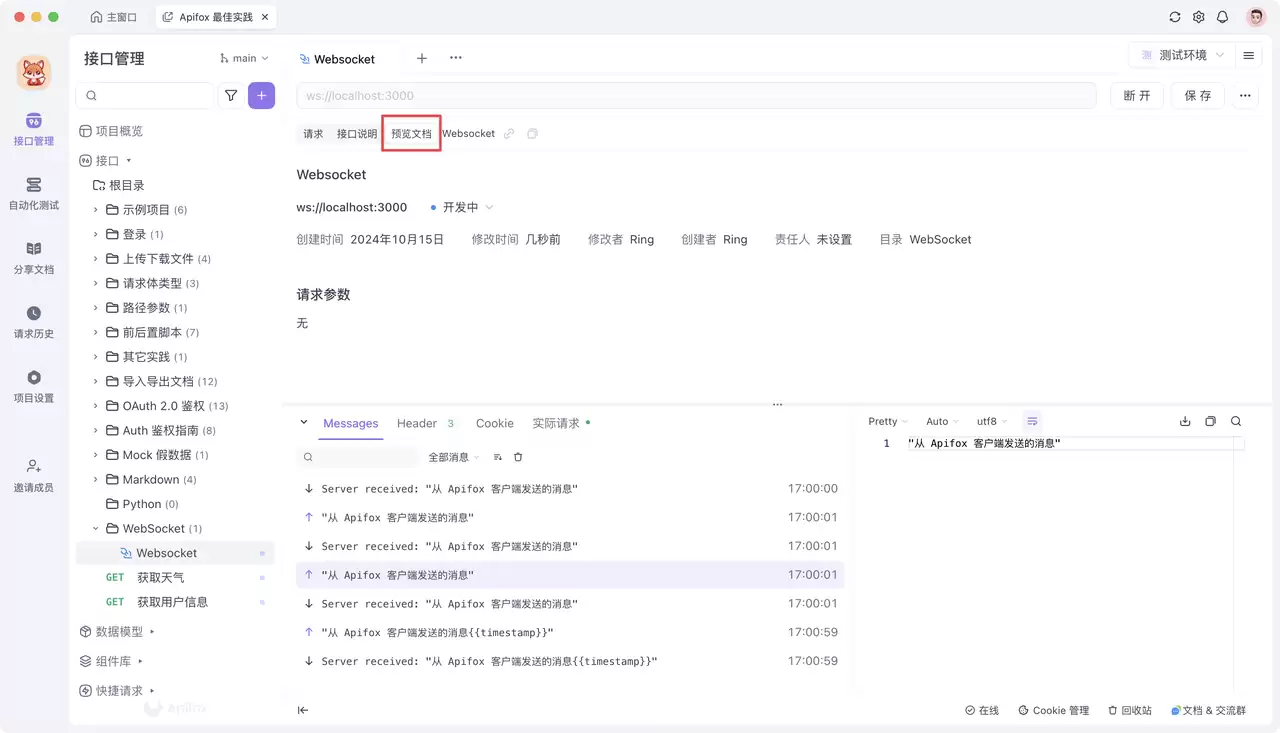Switch to the 预览文档 tab

click(411, 133)
